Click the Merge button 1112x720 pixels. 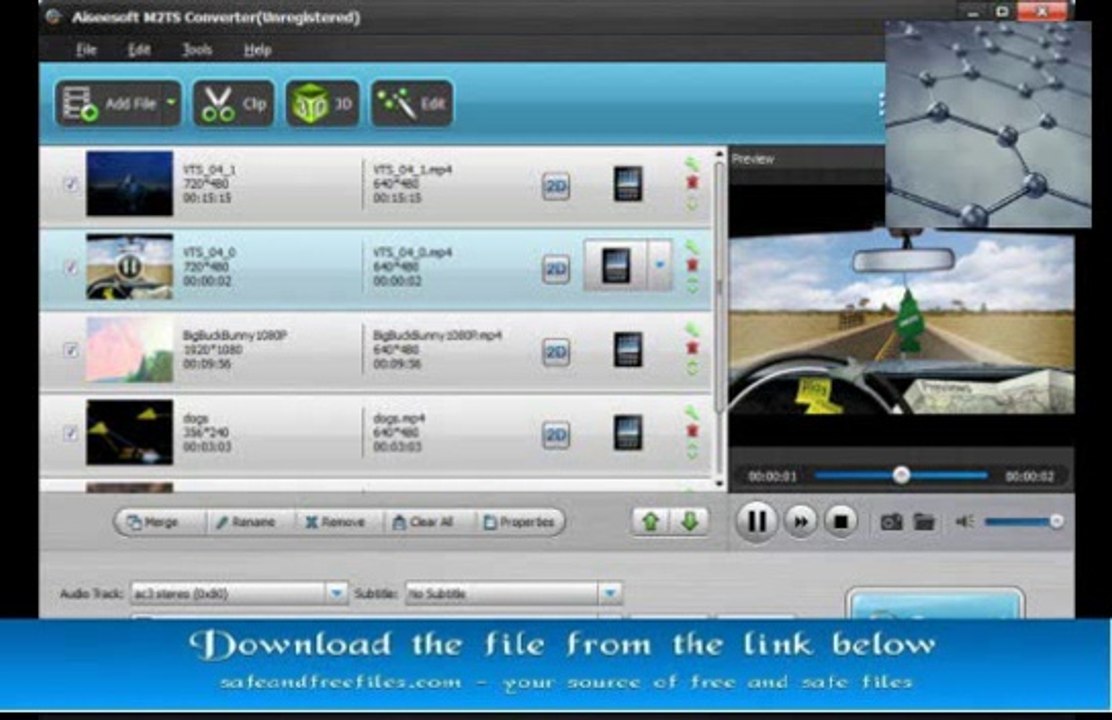click(153, 522)
